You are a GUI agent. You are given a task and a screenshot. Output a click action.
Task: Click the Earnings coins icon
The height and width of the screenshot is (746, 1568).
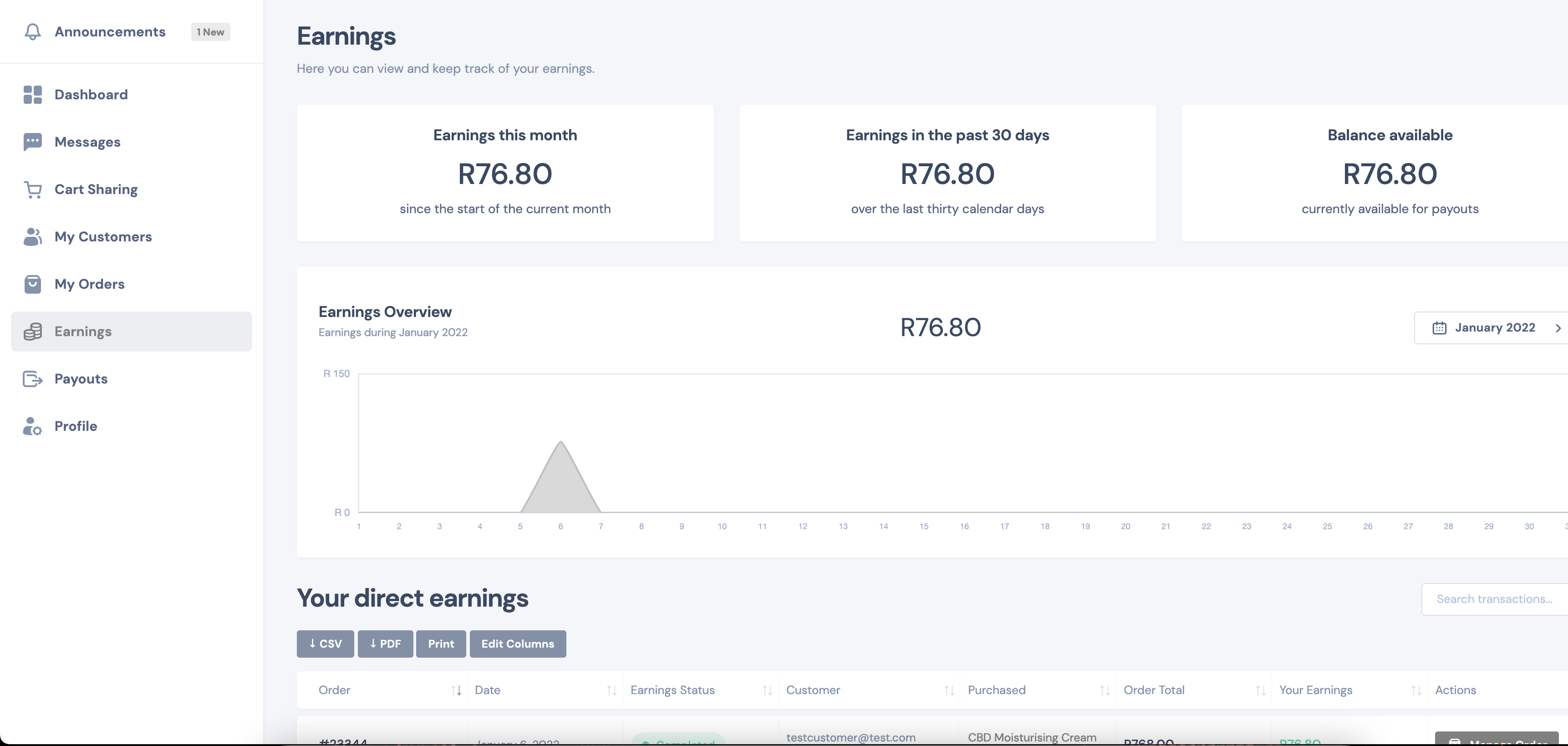click(33, 331)
